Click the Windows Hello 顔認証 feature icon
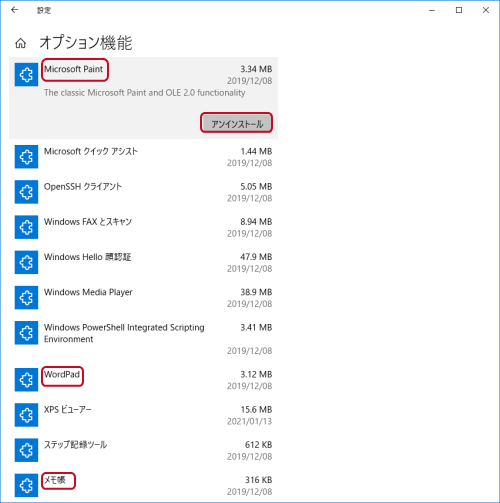This screenshot has height=503, width=500. coord(26,262)
